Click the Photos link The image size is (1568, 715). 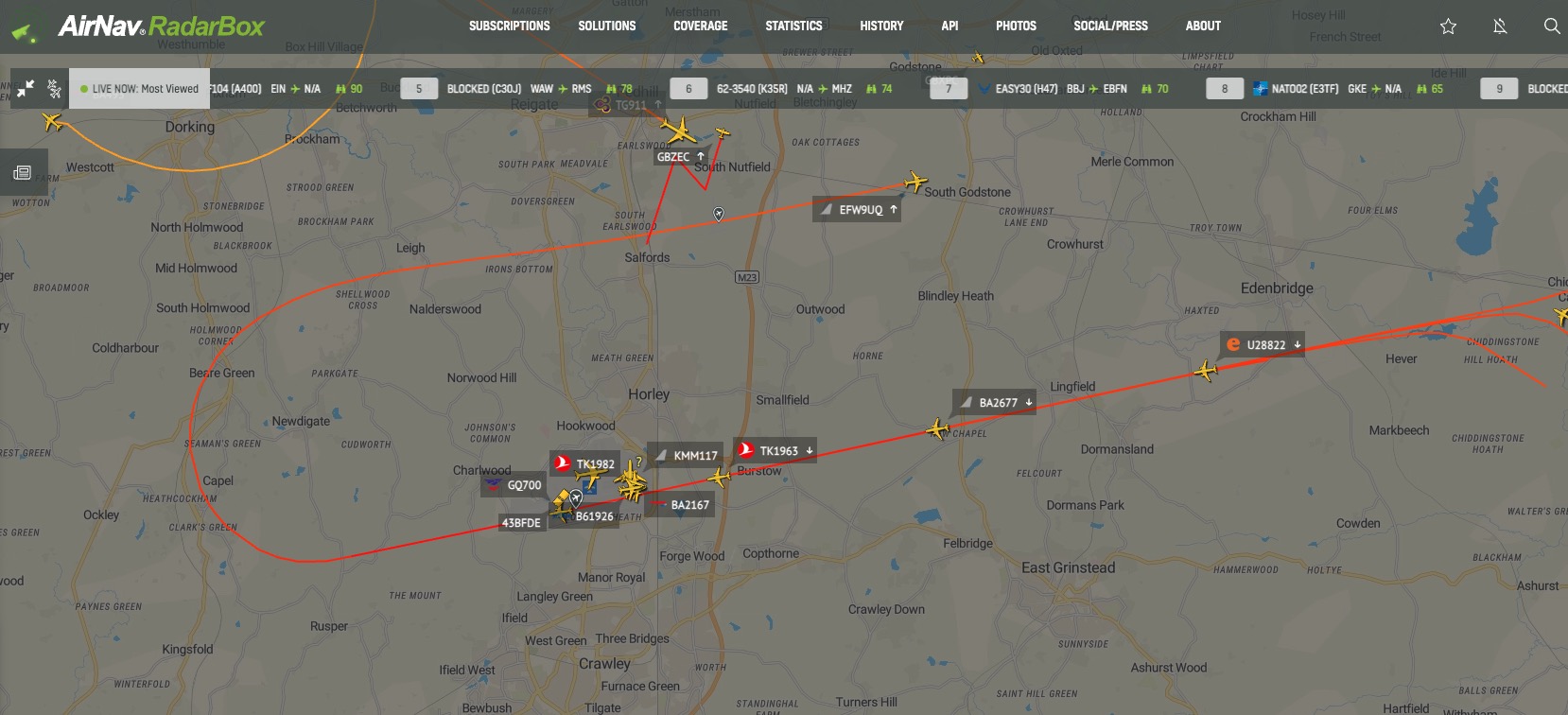click(1016, 26)
